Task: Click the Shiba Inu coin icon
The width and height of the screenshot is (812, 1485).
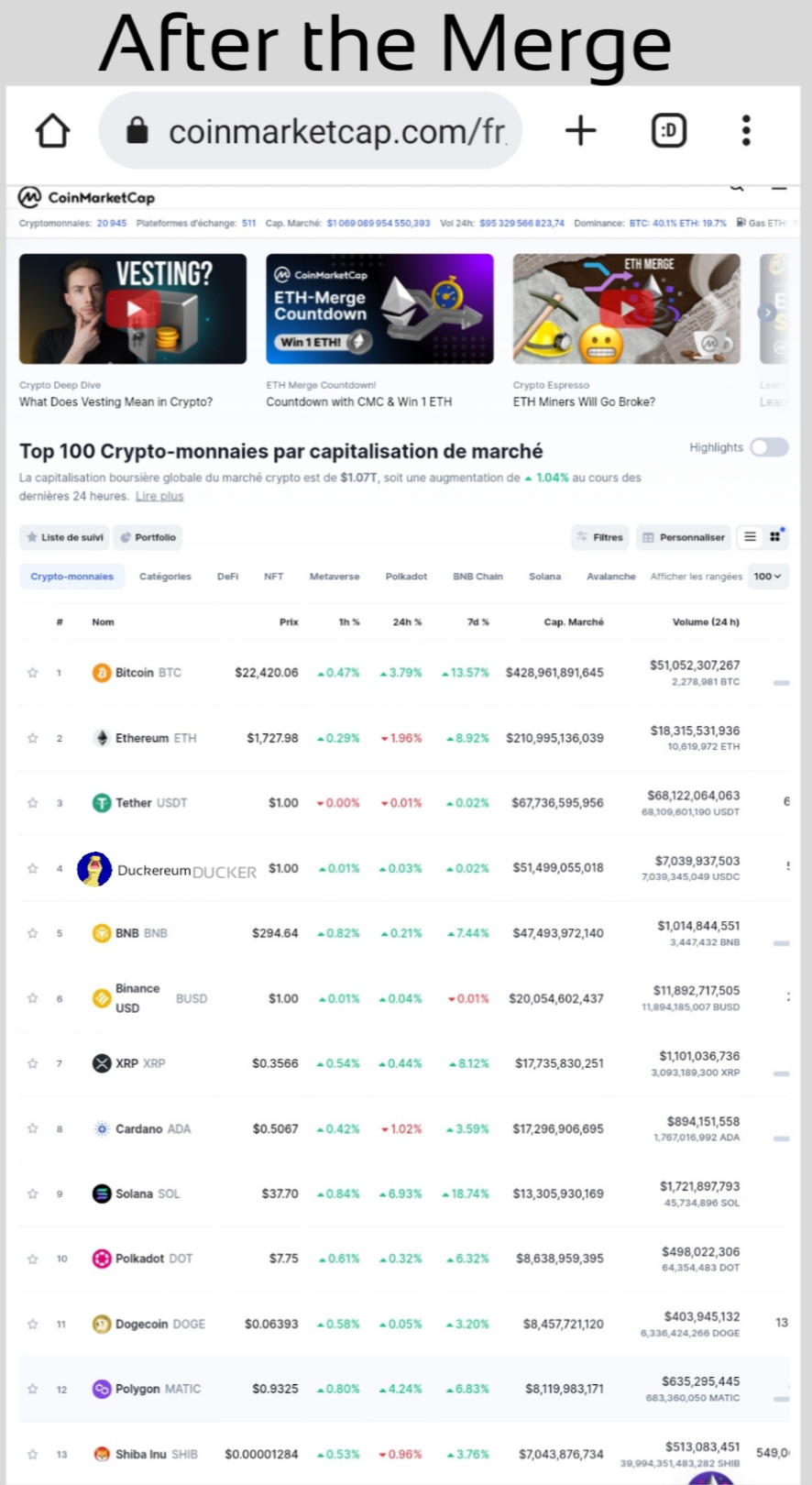Action: tap(102, 1454)
